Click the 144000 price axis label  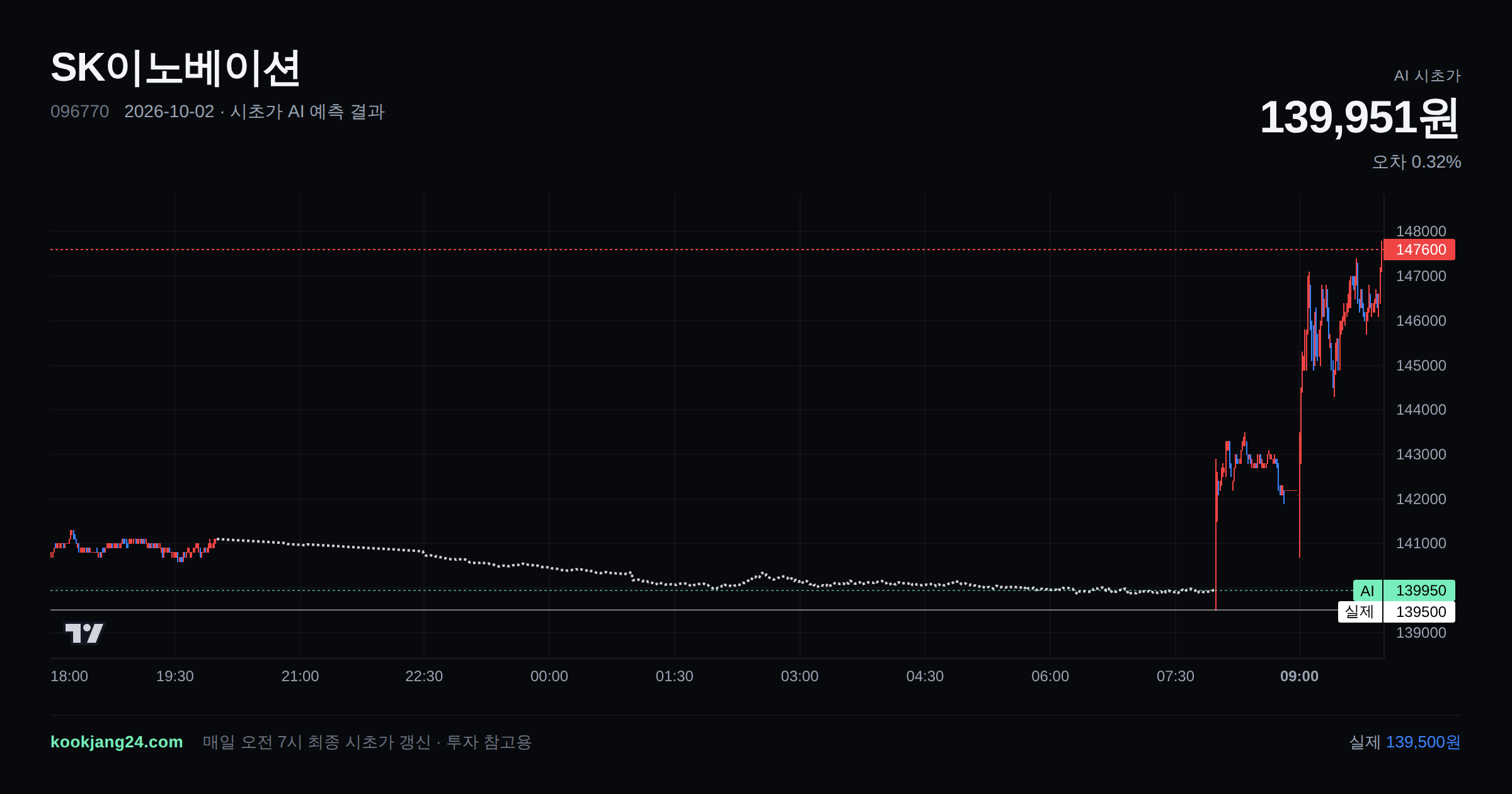coord(1421,410)
